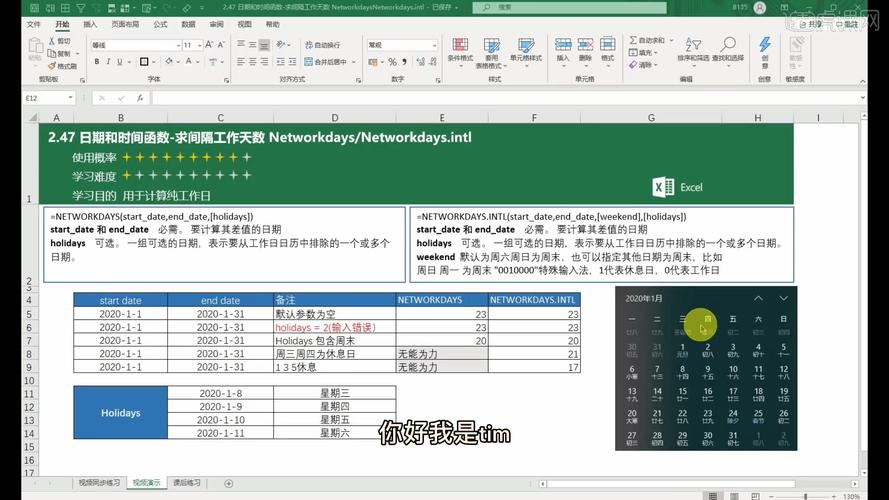Viewport: 889px width, 500px height.
Task: Collapse the ribbon with the chevron
Action: click(x=862, y=81)
